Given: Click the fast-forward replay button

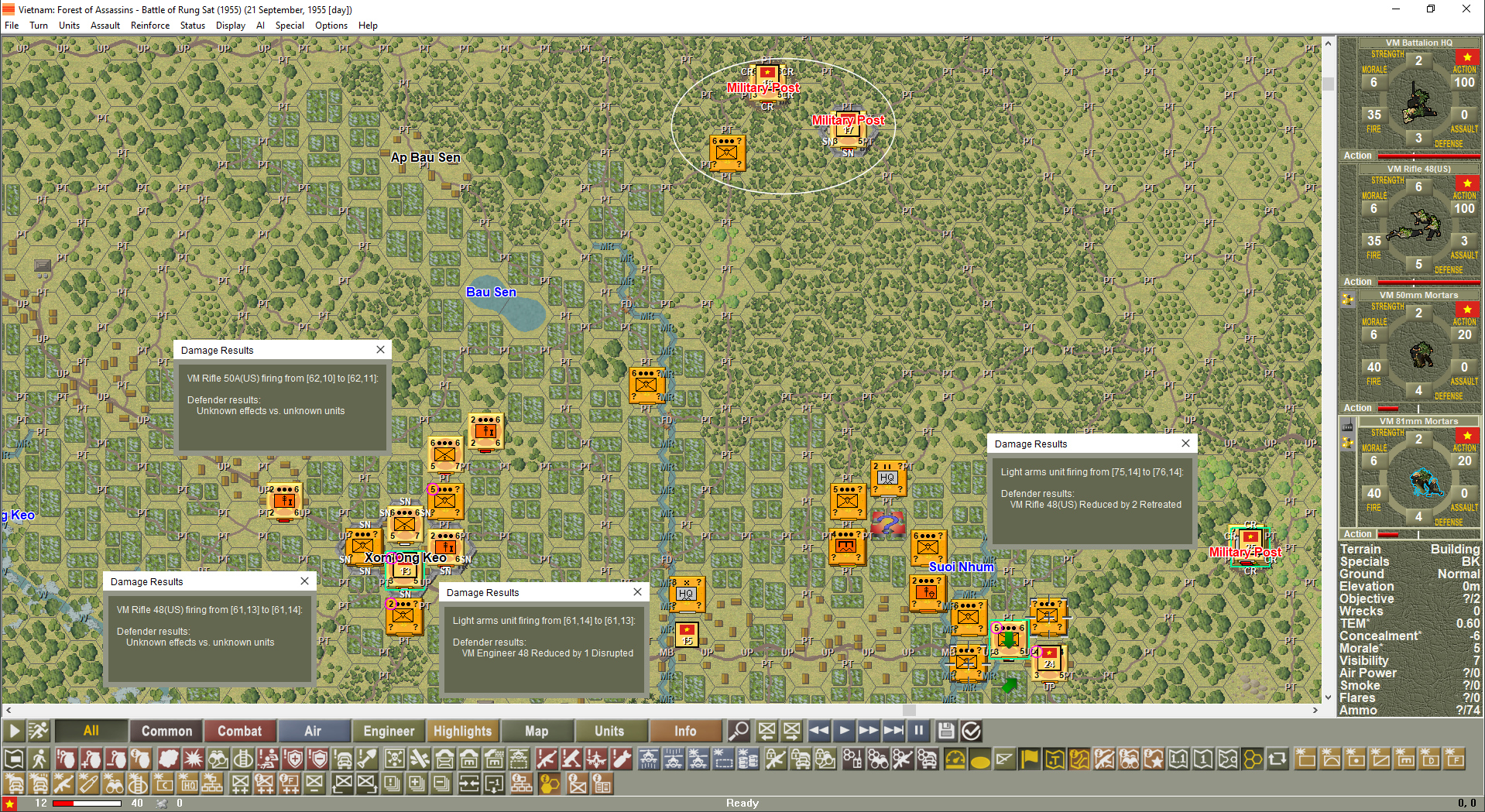Looking at the screenshot, I should tap(869, 731).
